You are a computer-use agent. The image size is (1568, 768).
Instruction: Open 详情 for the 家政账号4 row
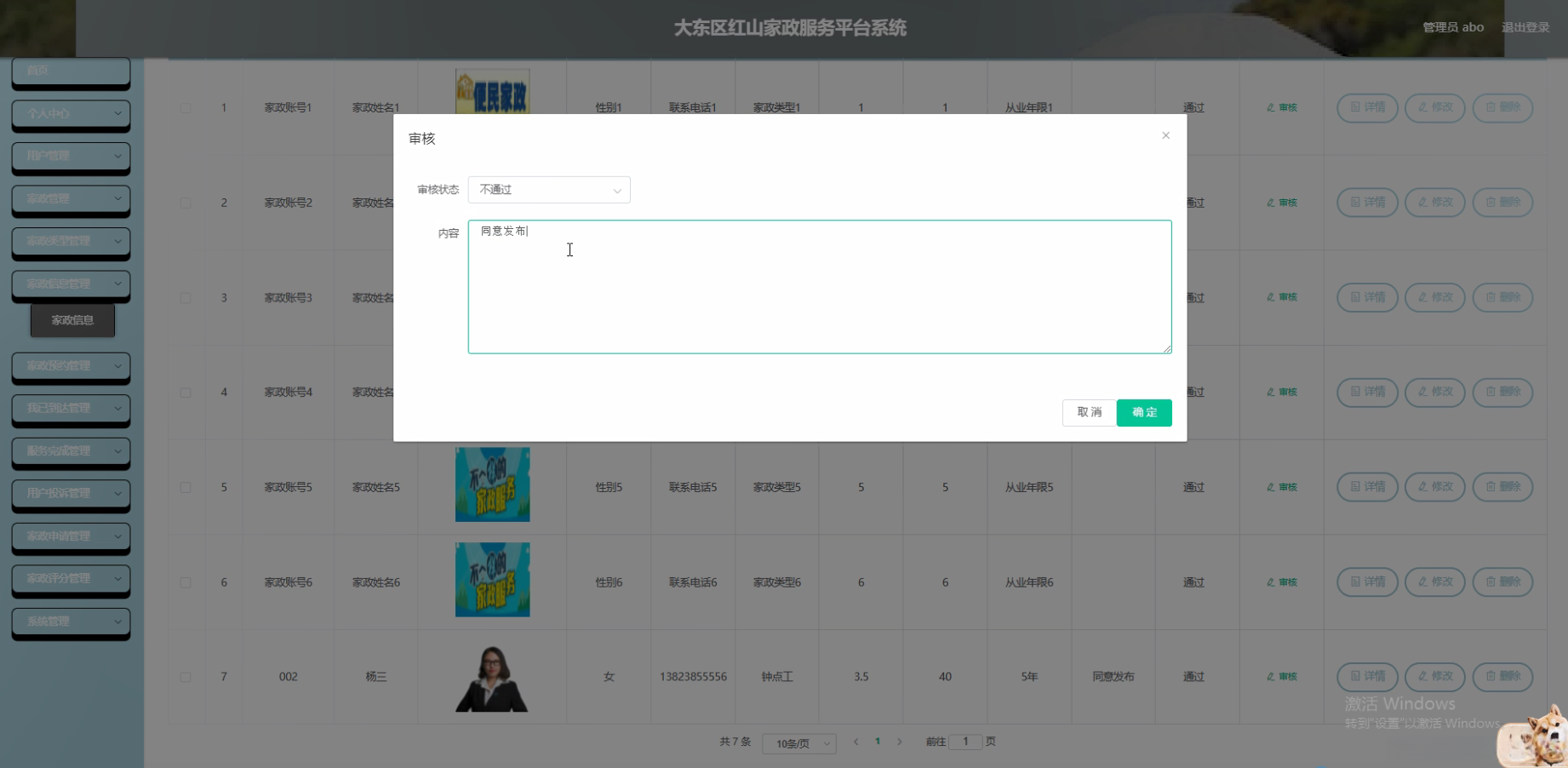(1367, 392)
